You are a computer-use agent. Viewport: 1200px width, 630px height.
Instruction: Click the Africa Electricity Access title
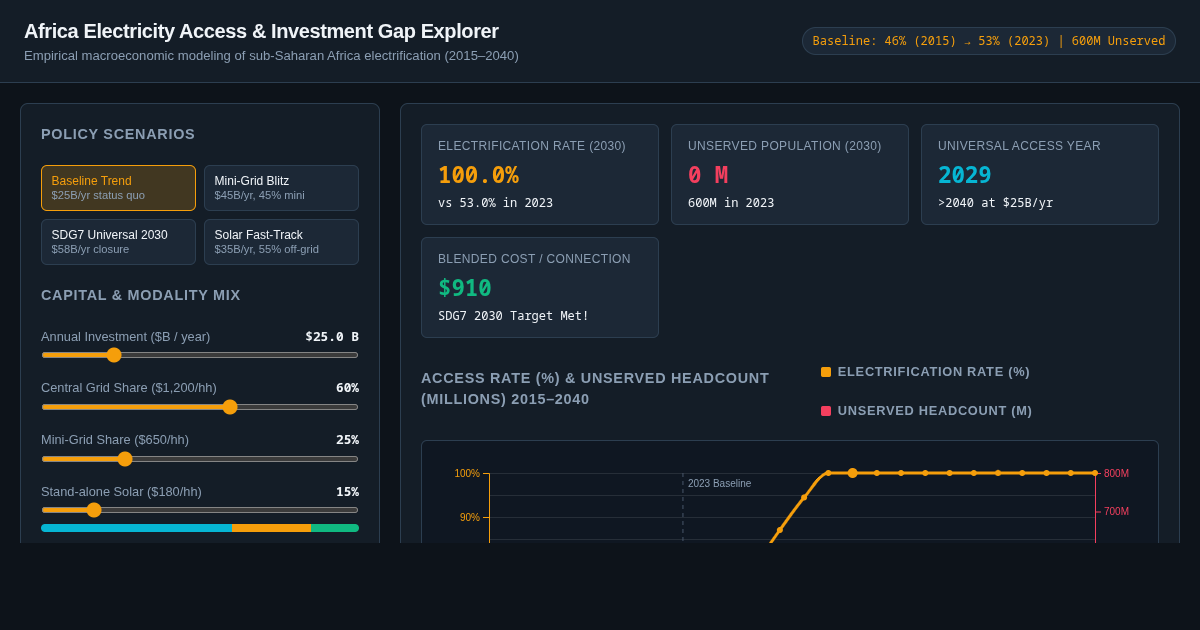click(x=261, y=31)
